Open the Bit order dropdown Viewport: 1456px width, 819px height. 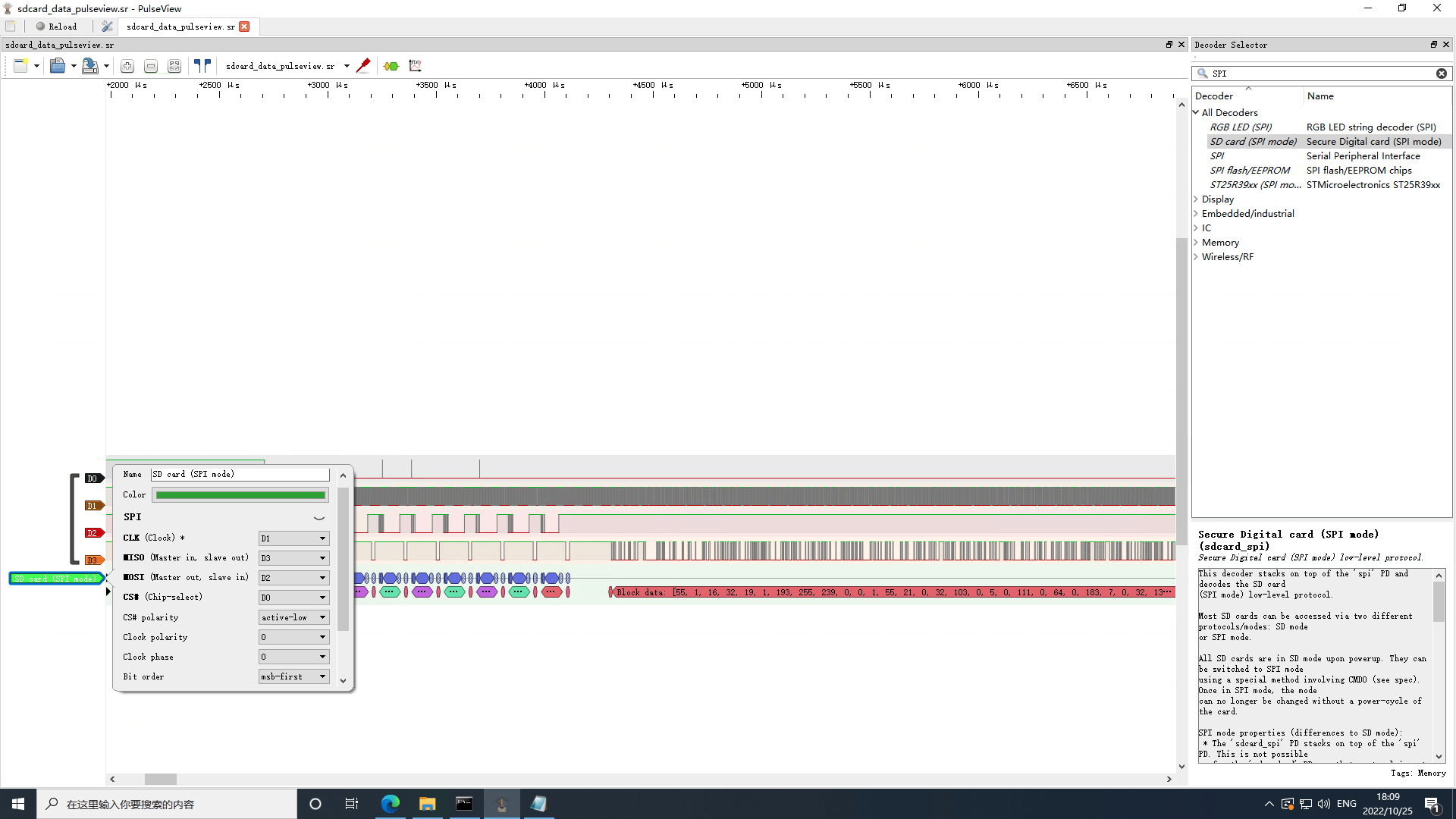(x=293, y=676)
